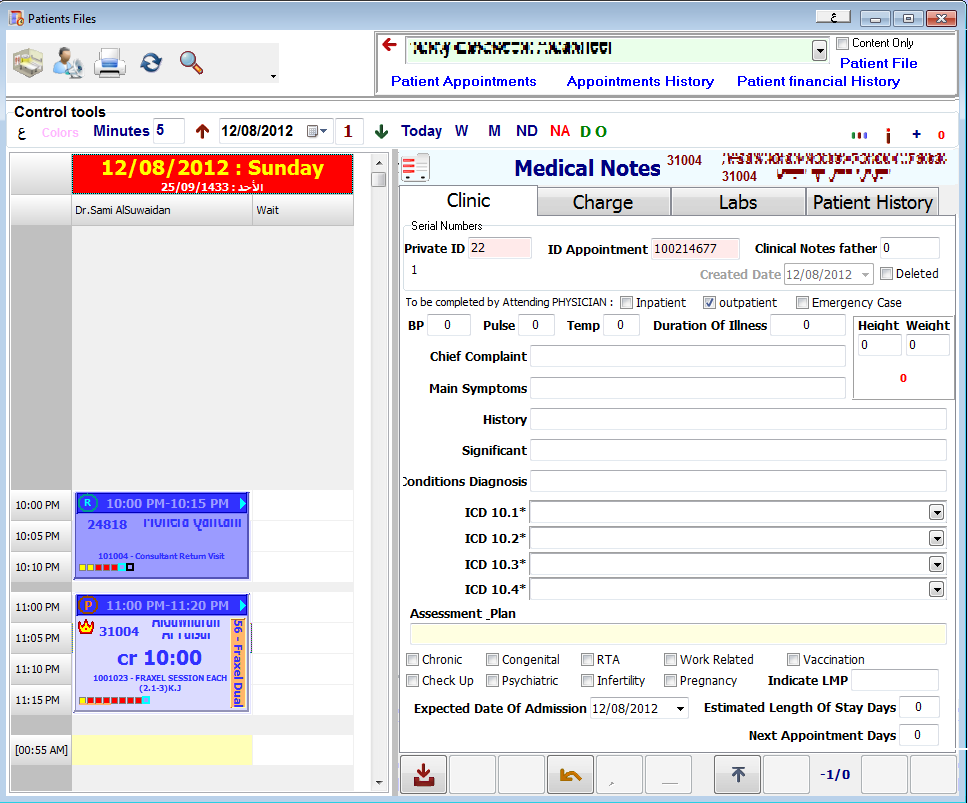Click the Chief Complaint text field
Image resolution: width=968 pixels, height=803 pixels.
pyautogui.click(x=687, y=357)
